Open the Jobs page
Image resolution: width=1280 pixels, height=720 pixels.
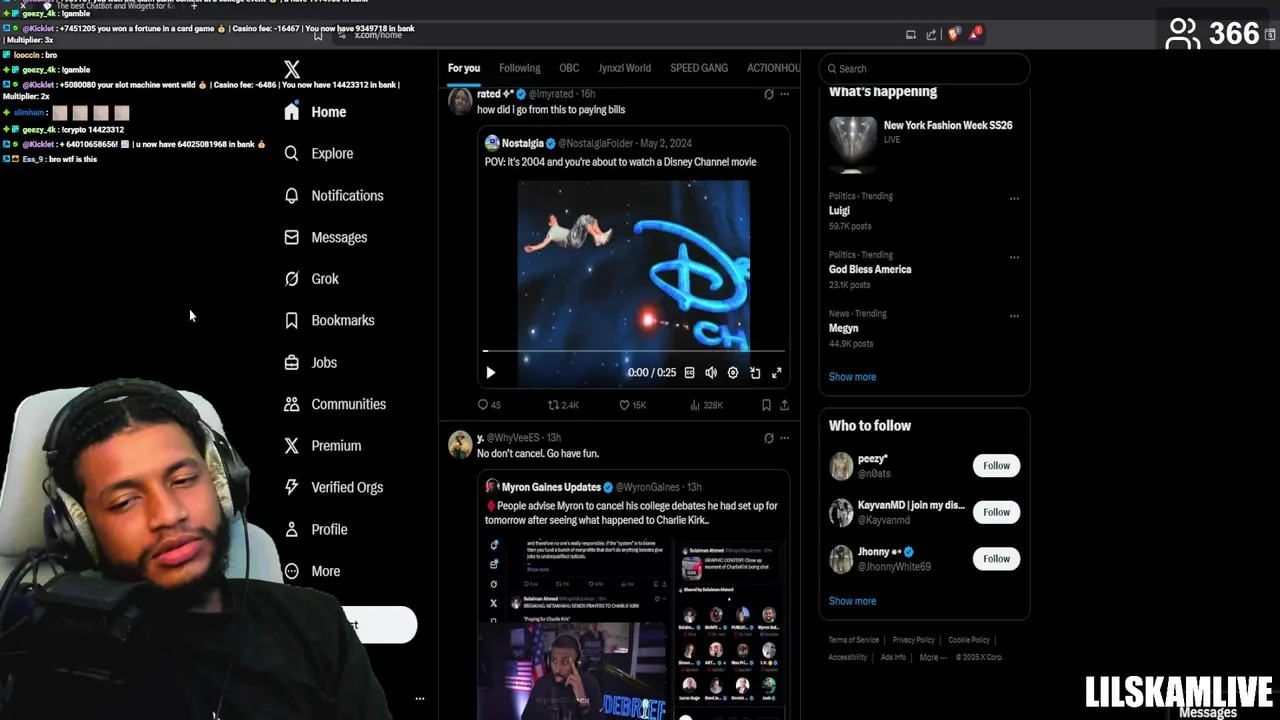pos(310,363)
